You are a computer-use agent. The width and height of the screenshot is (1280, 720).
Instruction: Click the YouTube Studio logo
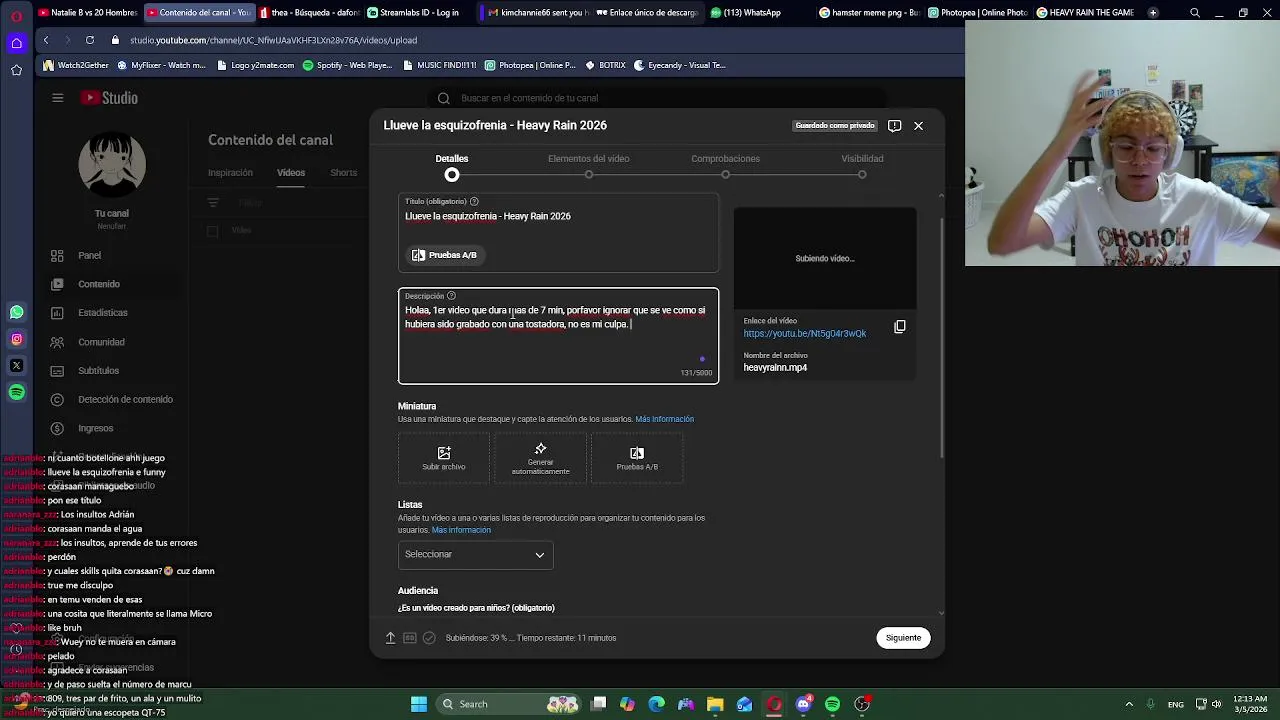click(109, 98)
